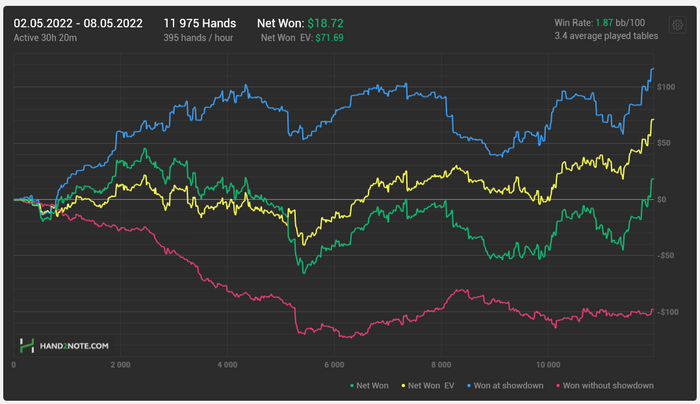
Task: Open the HAND2NOTE.COM watermark link
Action: coord(74,346)
